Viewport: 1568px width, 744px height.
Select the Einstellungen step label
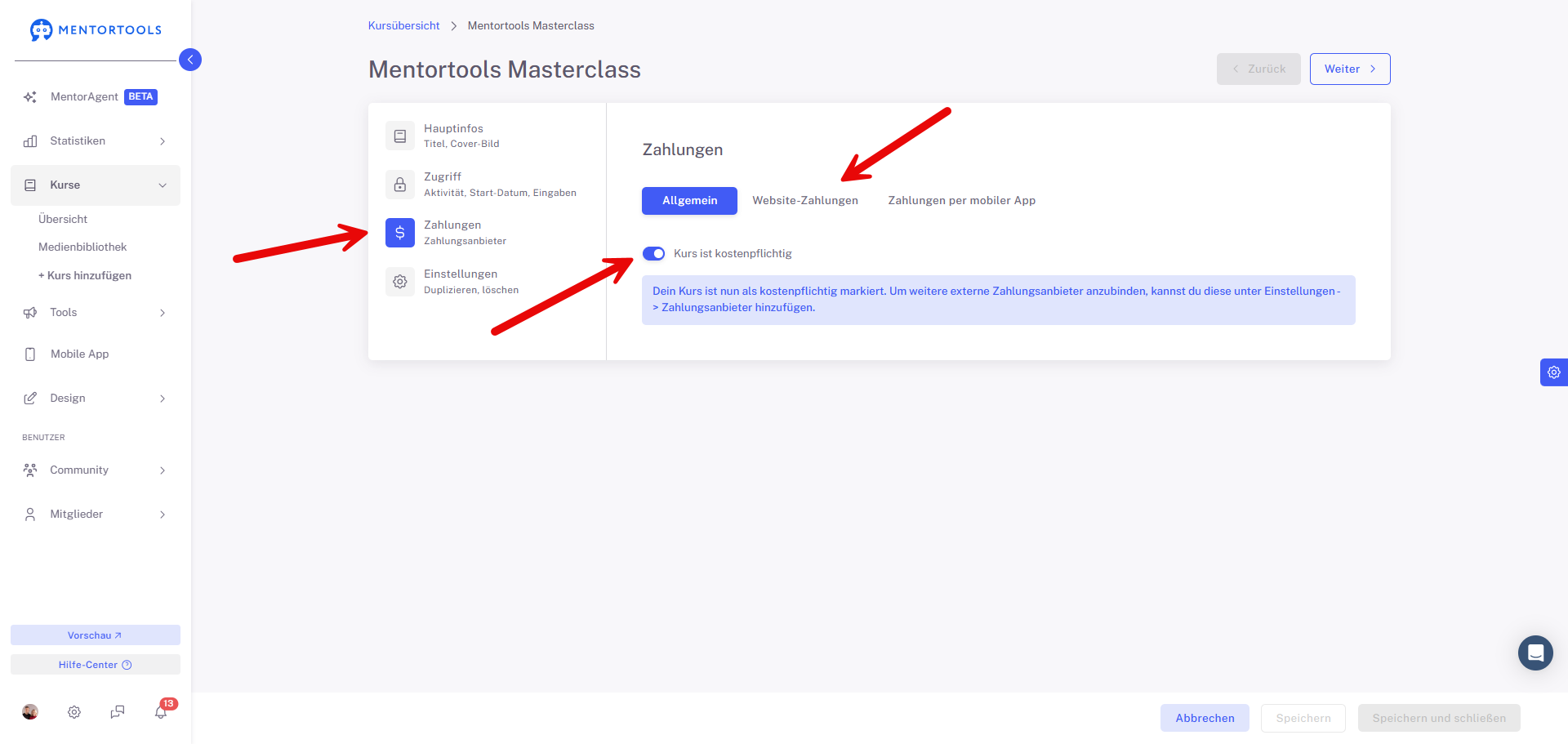[x=461, y=274]
